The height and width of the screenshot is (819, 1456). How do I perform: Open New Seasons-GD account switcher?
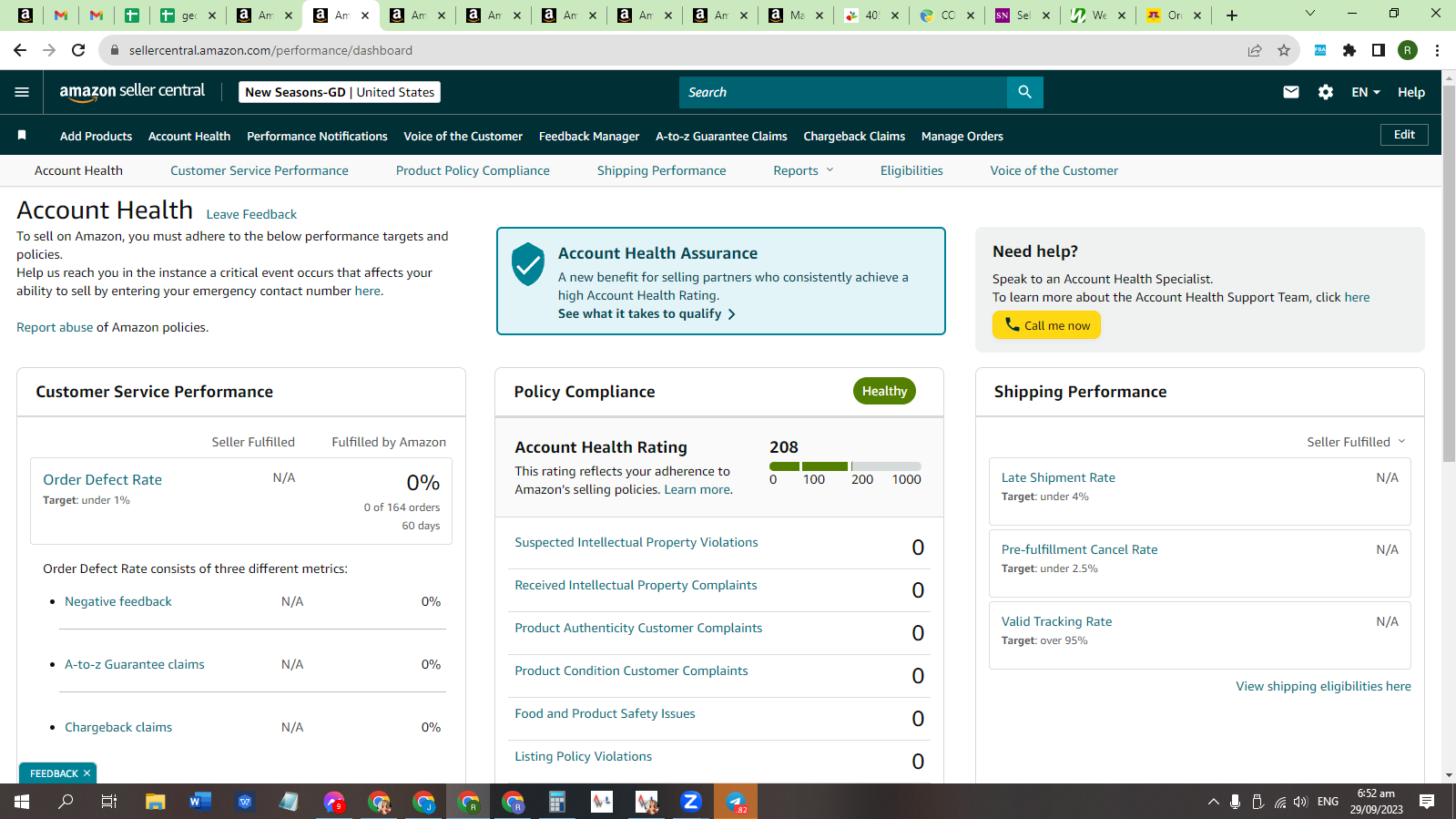click(x=340, y=92)
